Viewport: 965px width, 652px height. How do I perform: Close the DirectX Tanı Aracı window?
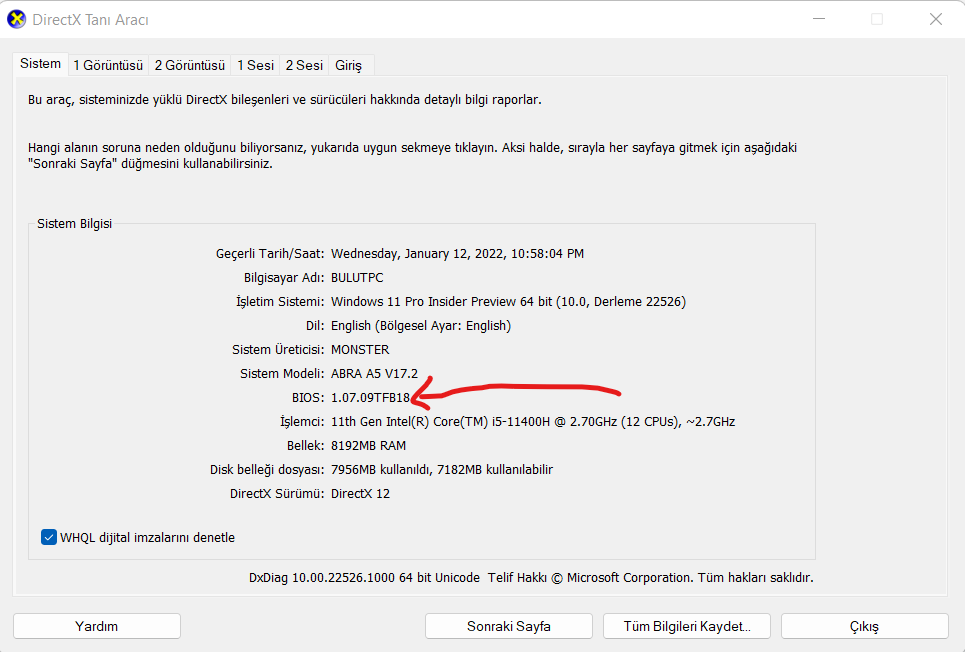[935, 19]
